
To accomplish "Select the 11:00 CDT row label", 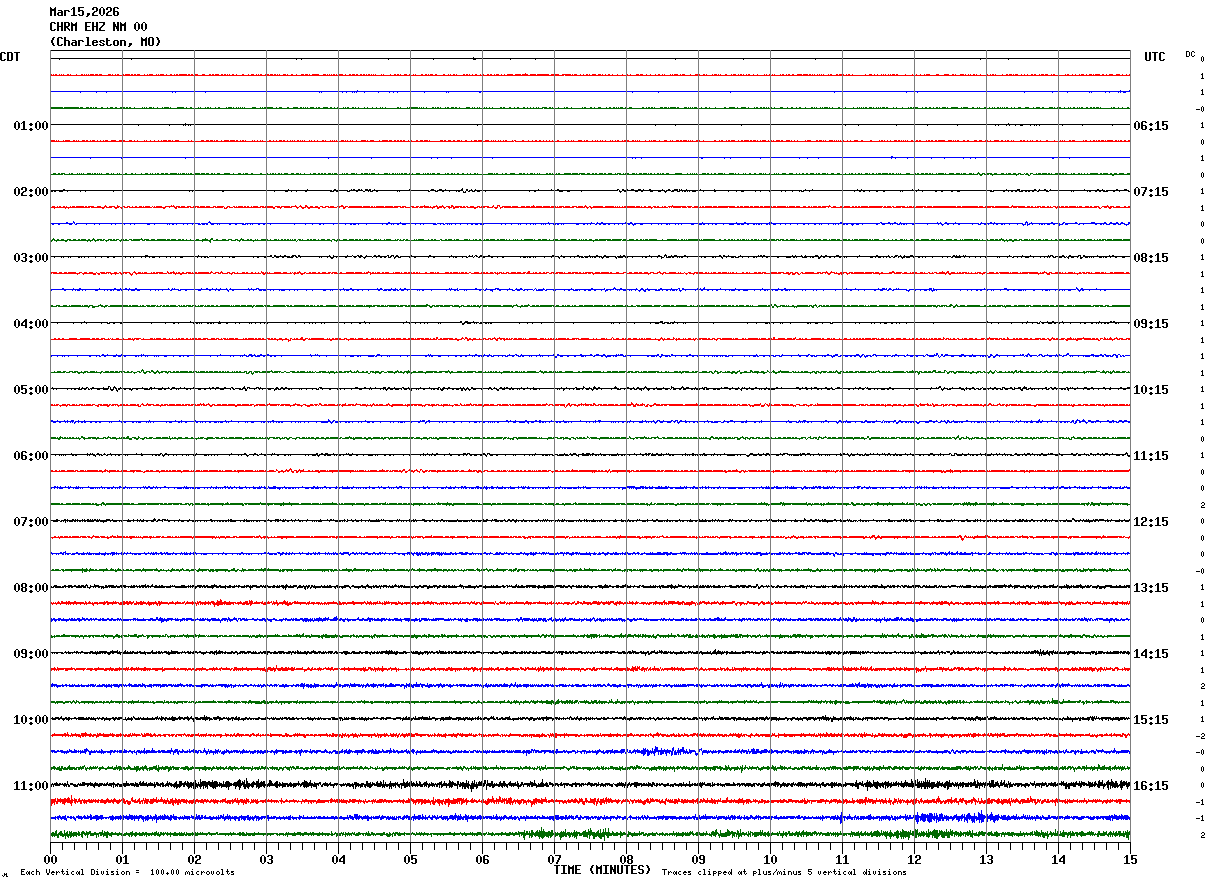I will (31, 786).
